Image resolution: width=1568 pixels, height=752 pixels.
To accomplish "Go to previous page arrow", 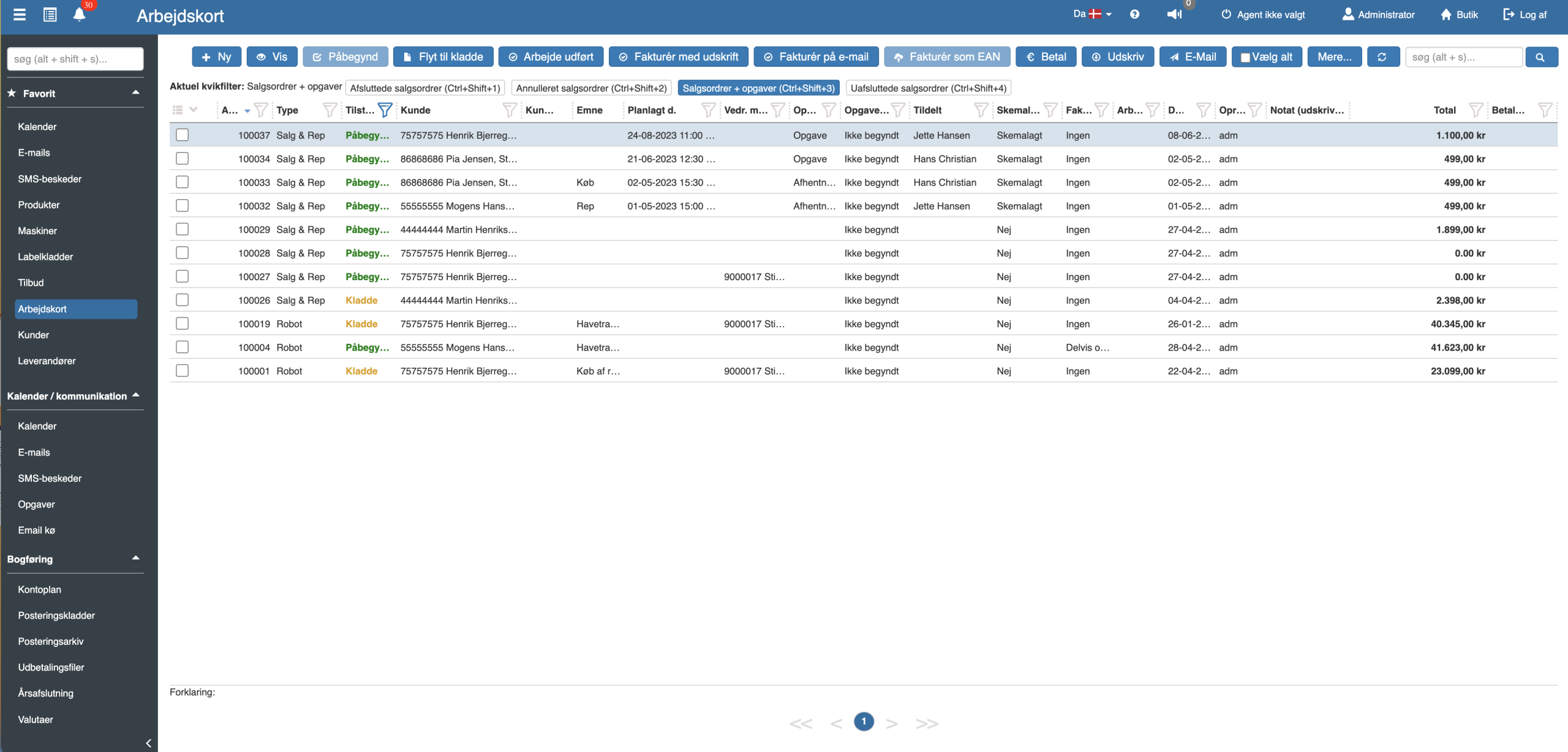I will click(x=836, y=723).
